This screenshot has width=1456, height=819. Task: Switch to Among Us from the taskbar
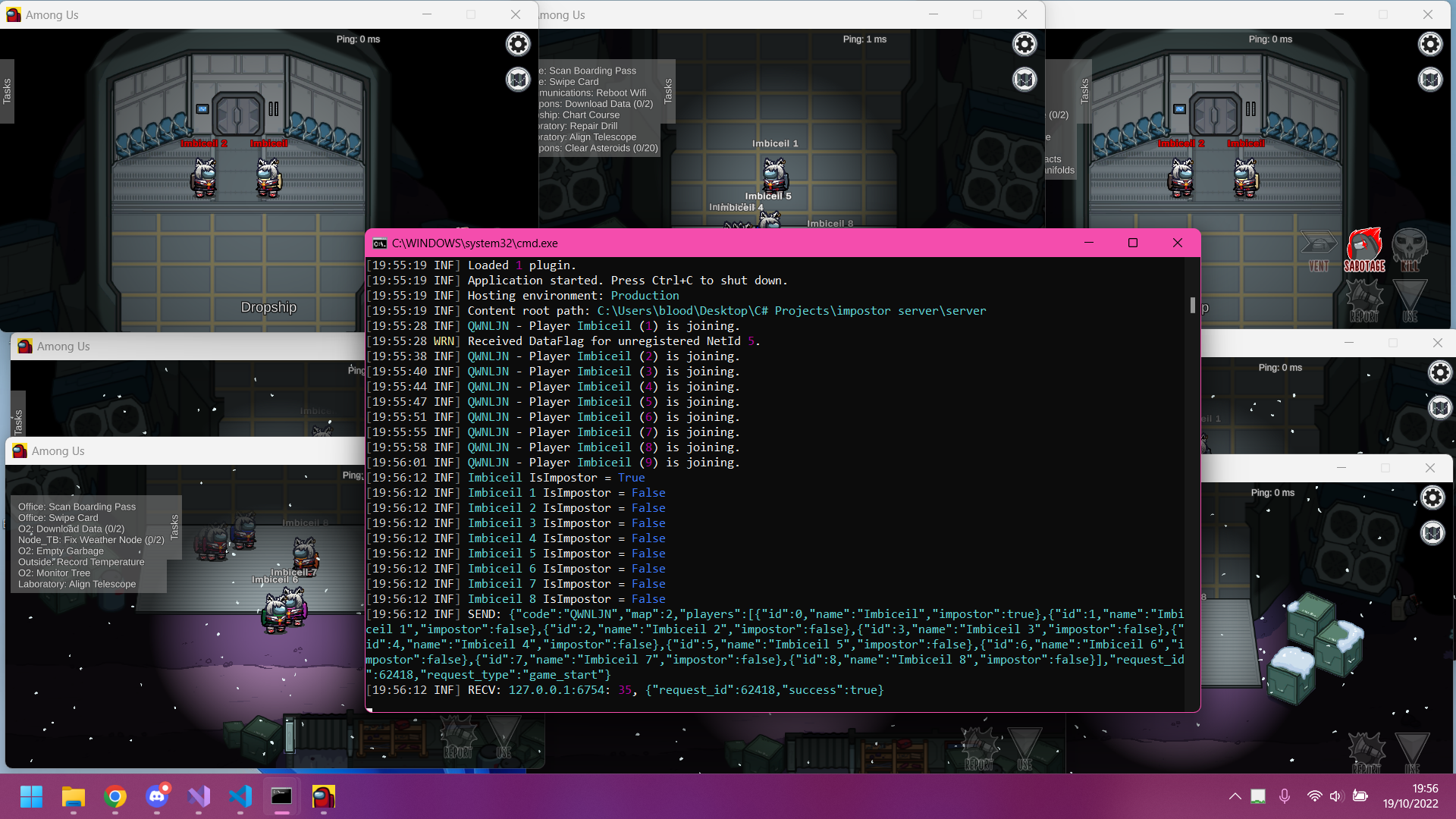coord(324,796)
